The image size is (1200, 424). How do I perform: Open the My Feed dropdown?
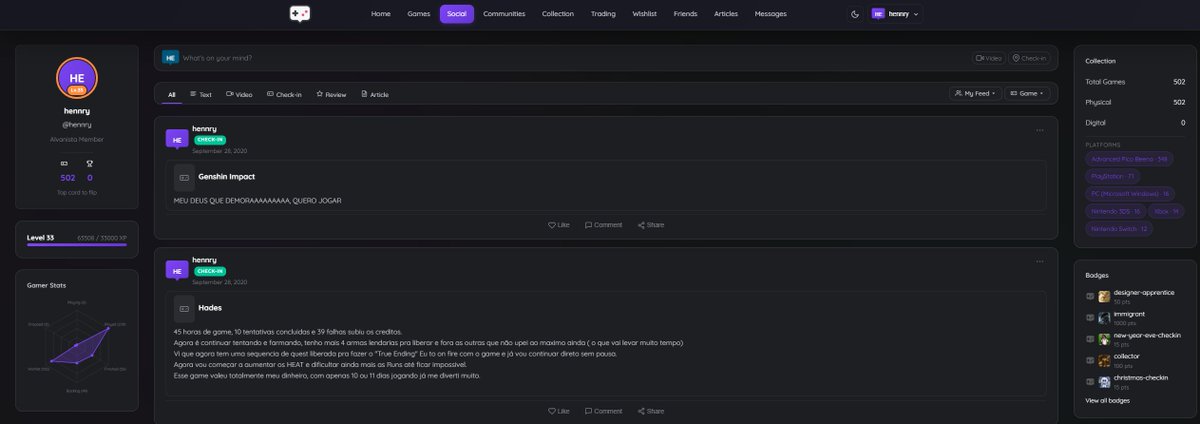coord(975,93)
